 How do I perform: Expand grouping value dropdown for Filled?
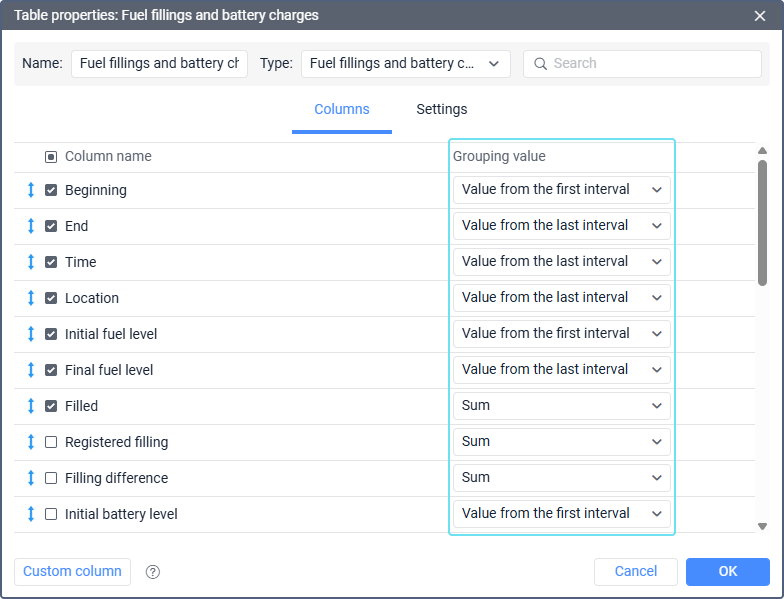coord(562,406)
